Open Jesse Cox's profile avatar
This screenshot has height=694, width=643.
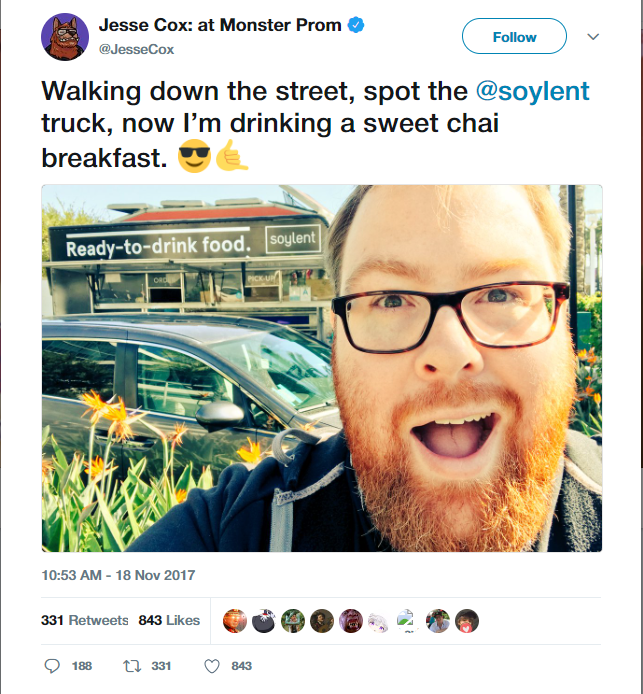[x=65, y=37]
